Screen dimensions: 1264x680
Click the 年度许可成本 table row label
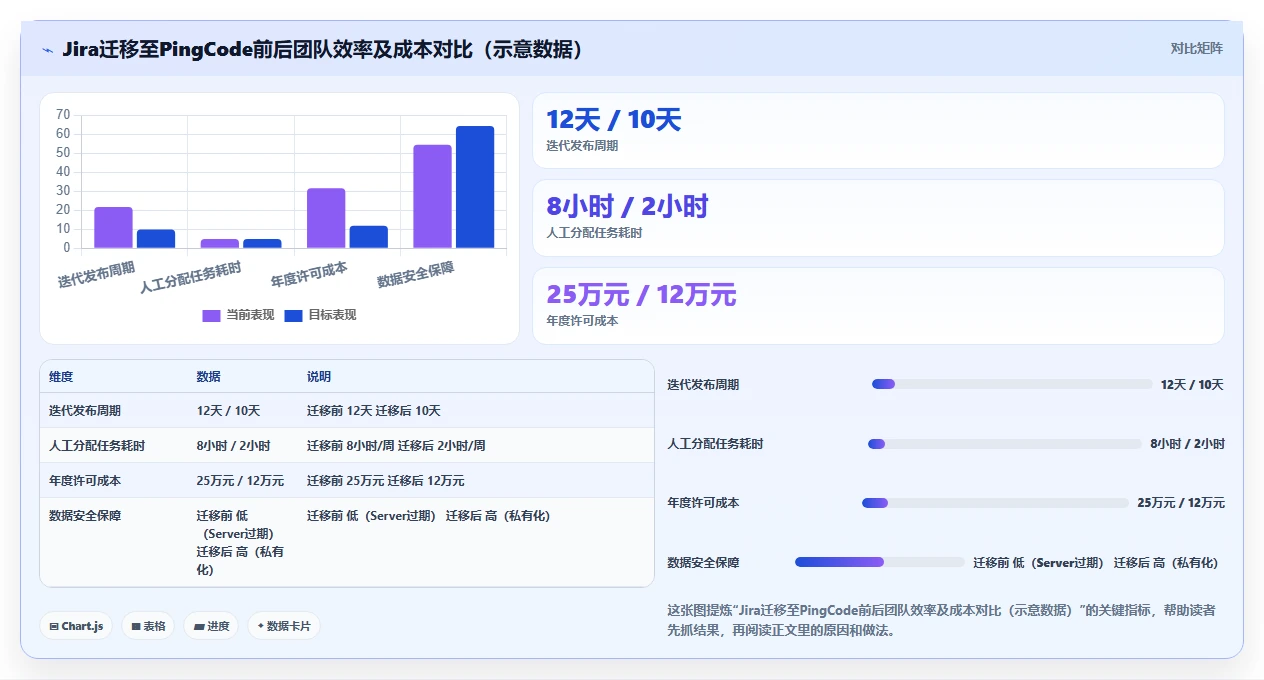85,481
